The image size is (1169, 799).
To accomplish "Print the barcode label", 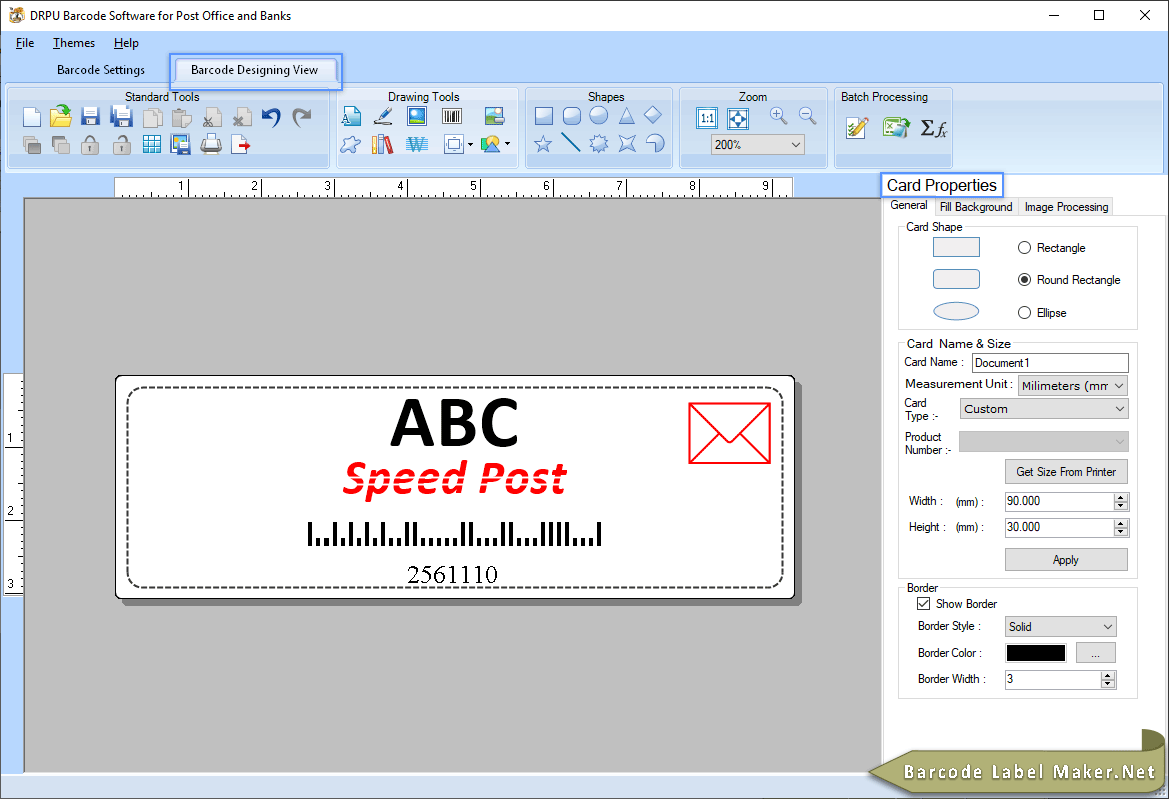I will tap(211, 145).
